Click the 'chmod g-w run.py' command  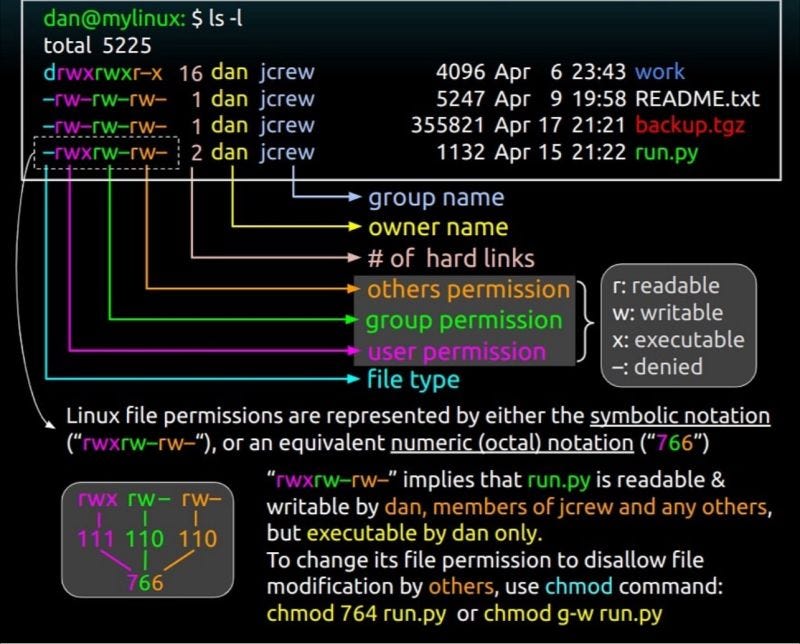pos(573,614)
